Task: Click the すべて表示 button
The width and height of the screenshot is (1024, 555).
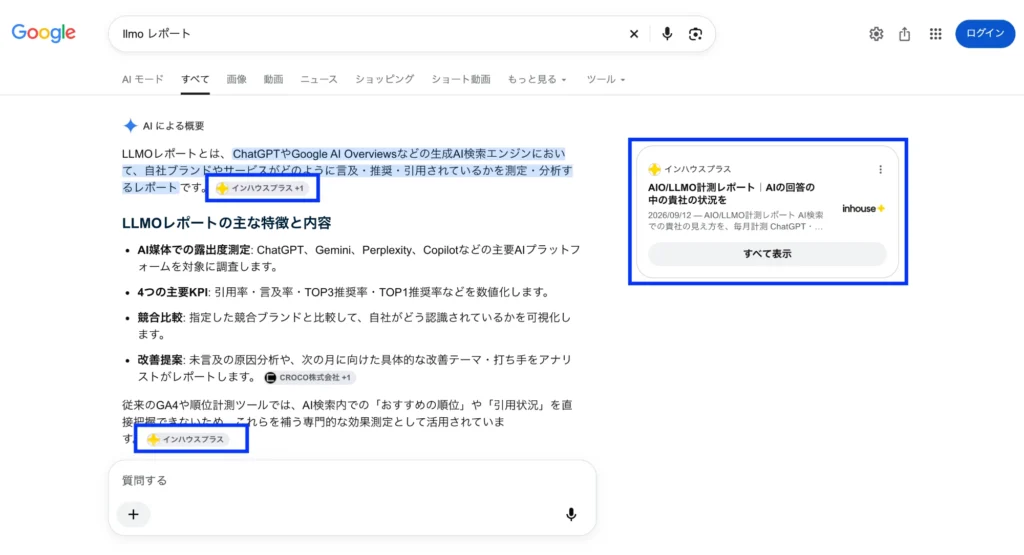Action: tap(767, 254)
